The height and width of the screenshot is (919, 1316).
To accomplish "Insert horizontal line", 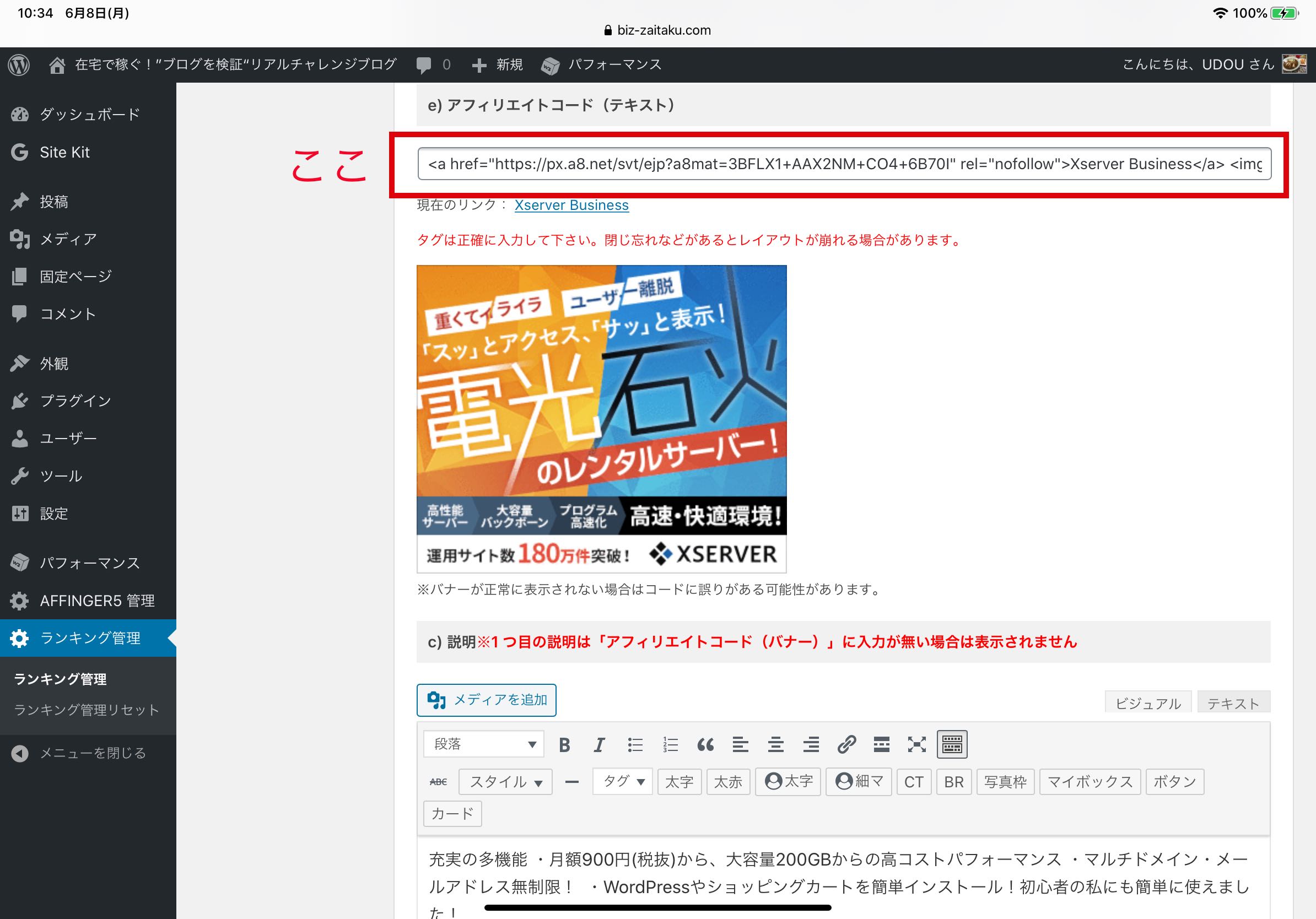I will pyautogui.click(x=572, y=781).
